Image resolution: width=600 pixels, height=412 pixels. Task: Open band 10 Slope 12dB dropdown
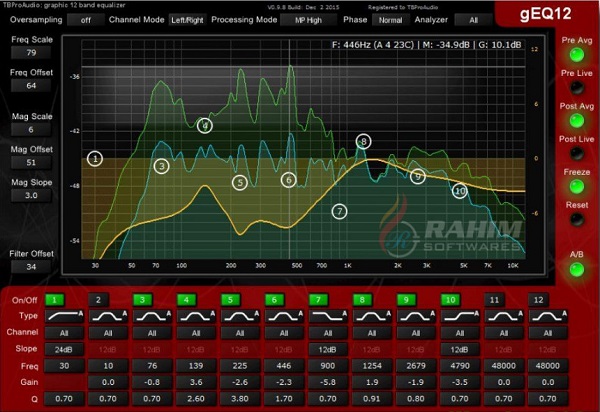point(460,349)
